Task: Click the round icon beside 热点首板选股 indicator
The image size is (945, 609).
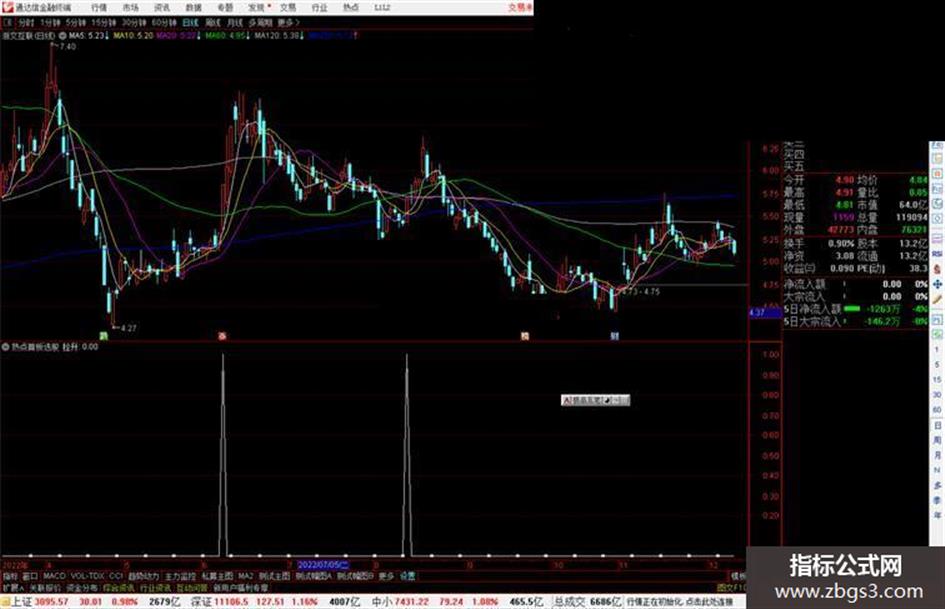Action: tap(6, 347)
